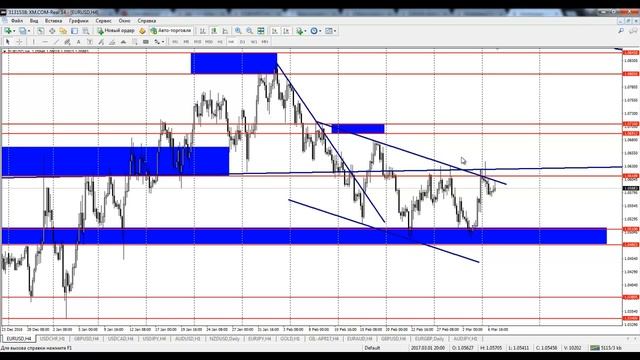Pick the trendline drawing tool
Screen dimensions: 640x360
tap(56, 42)
